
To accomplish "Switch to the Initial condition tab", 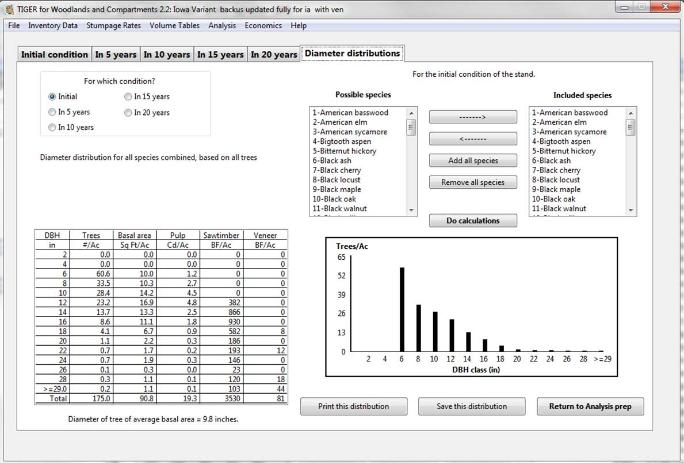I will point(55,54).
